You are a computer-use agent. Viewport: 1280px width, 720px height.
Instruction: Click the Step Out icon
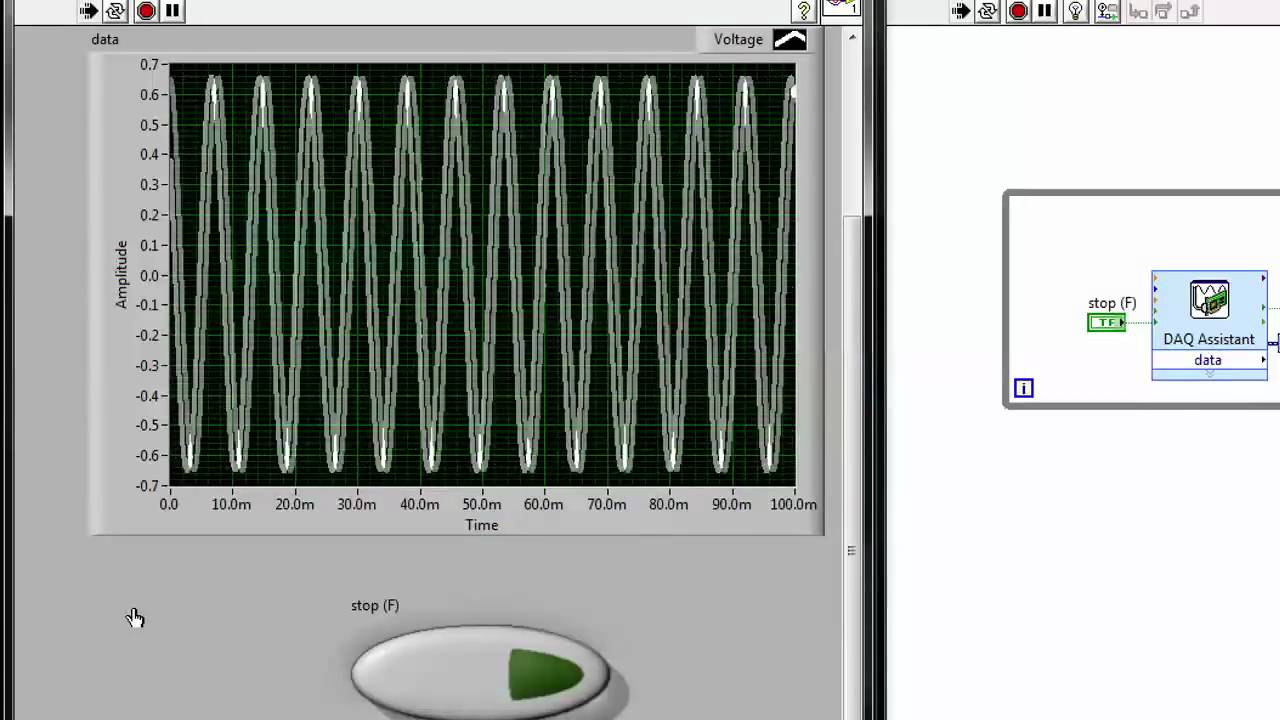[1189, 11]
